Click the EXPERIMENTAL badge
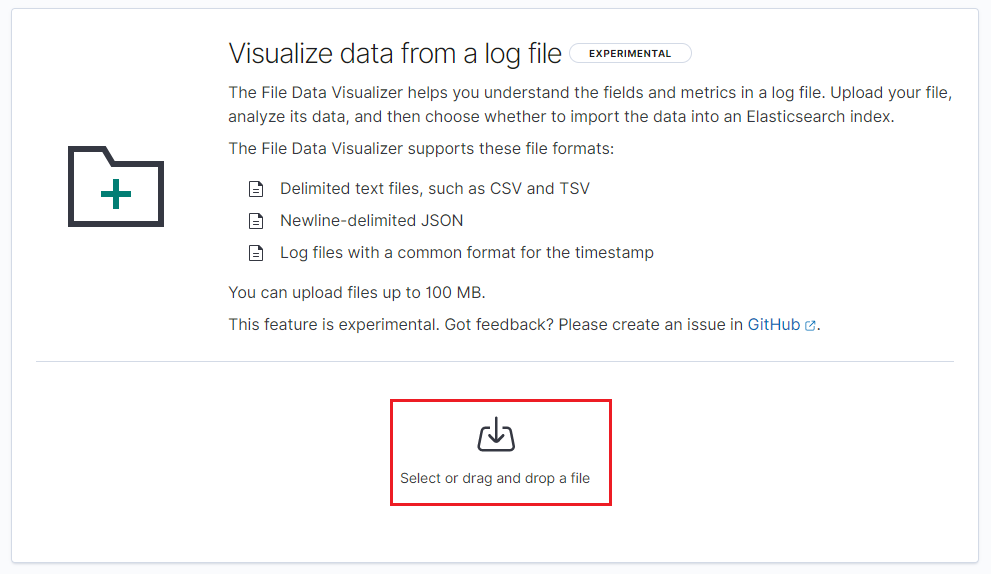The width and height of the screenshot is (991, 574). pos(630,54)
